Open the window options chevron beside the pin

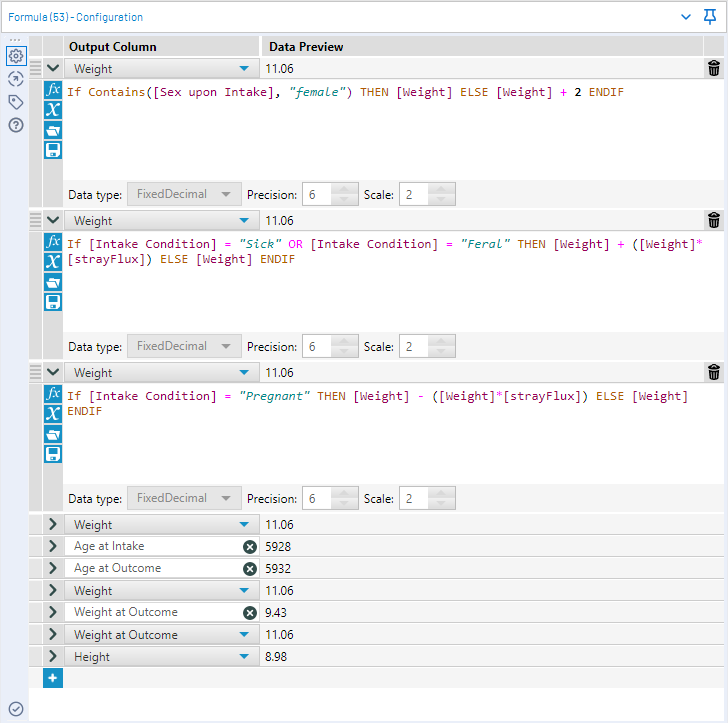[686, 17]
